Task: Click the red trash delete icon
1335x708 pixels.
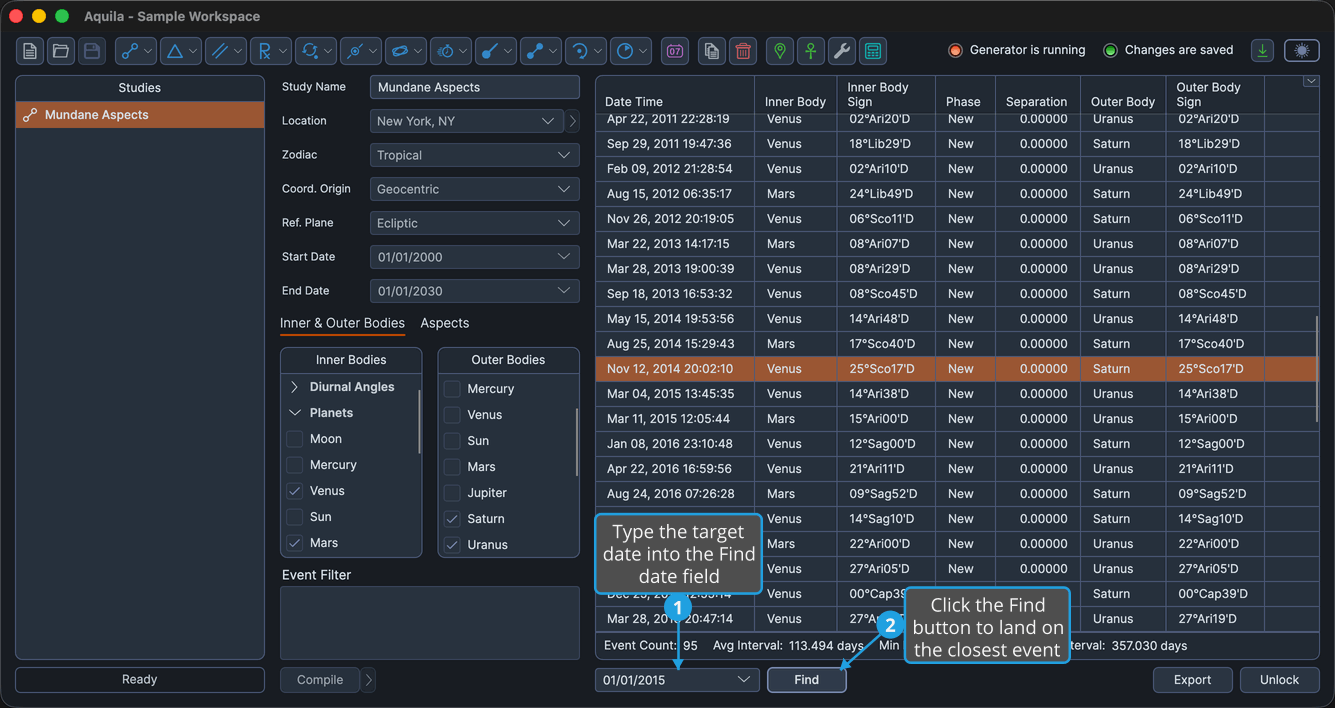Action: tap(743, 51)
